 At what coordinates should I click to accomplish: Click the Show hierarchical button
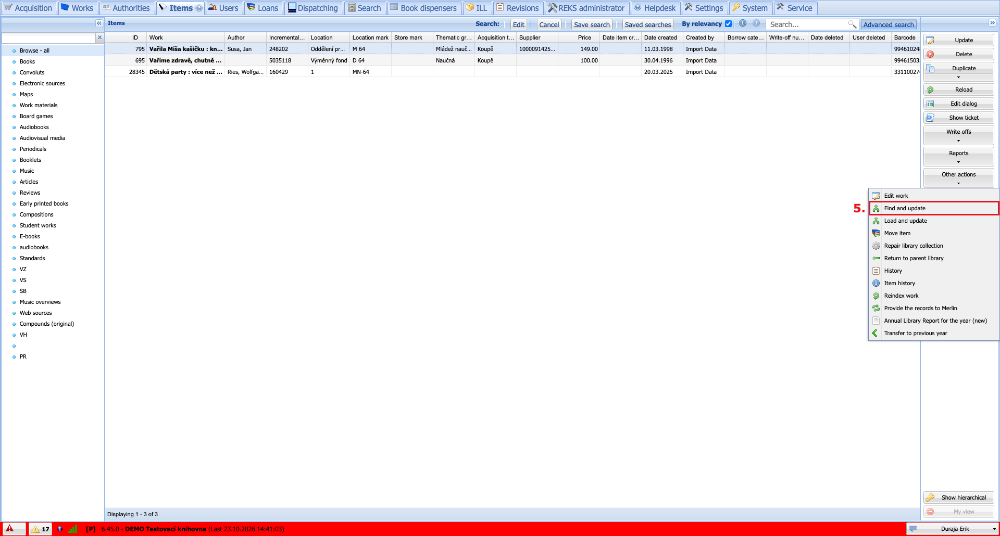pos(959,498)
